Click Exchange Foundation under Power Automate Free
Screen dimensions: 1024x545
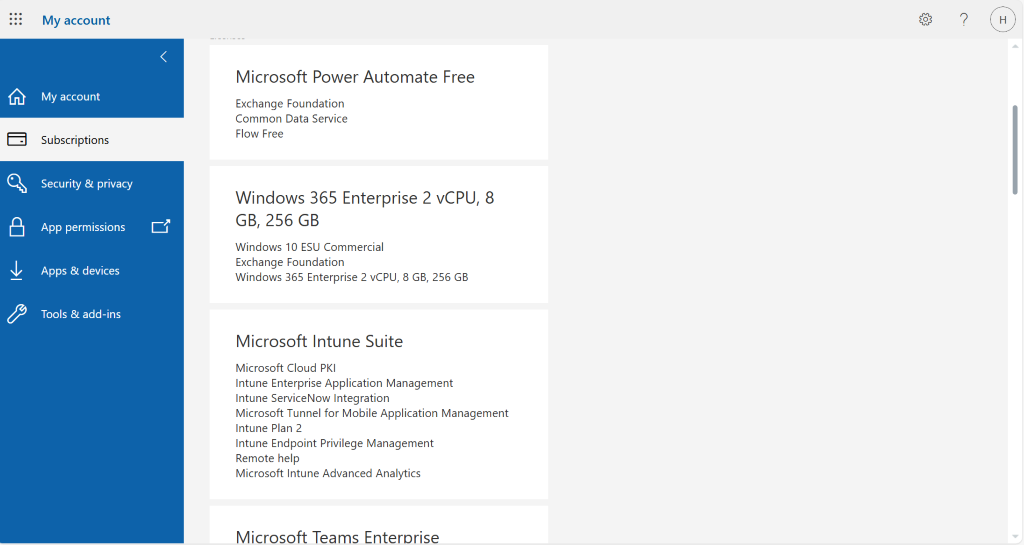289,104
